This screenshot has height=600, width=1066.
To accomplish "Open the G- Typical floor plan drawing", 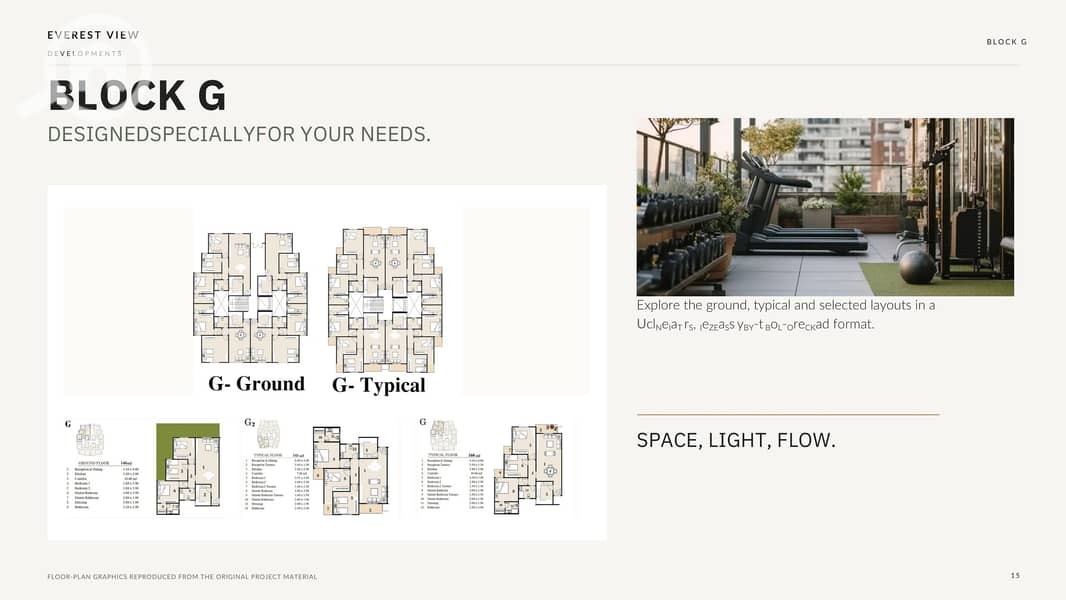I will pyautogui.click(x=385, y=298).
